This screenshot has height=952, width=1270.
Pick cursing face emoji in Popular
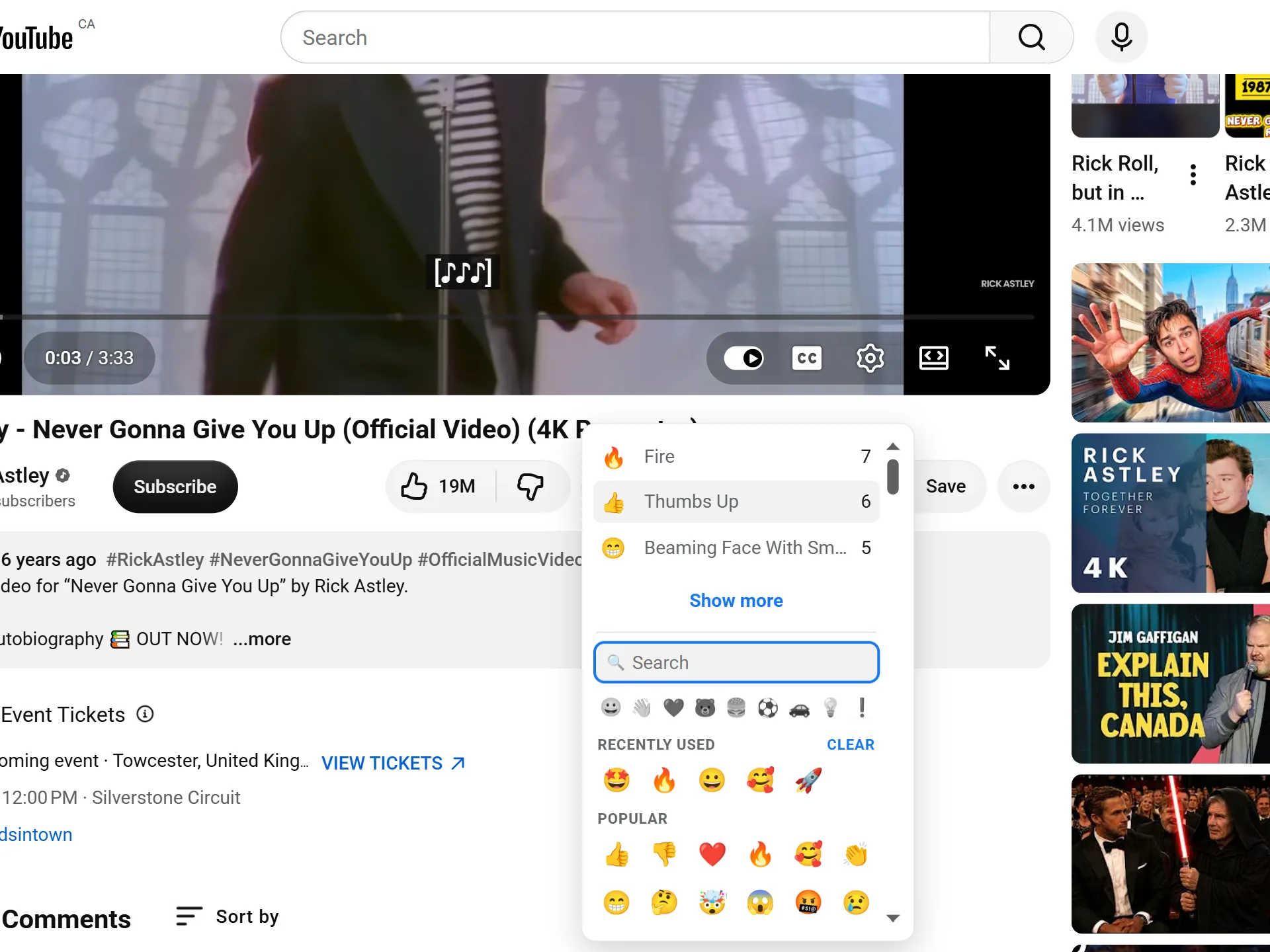tap(808, 902)
